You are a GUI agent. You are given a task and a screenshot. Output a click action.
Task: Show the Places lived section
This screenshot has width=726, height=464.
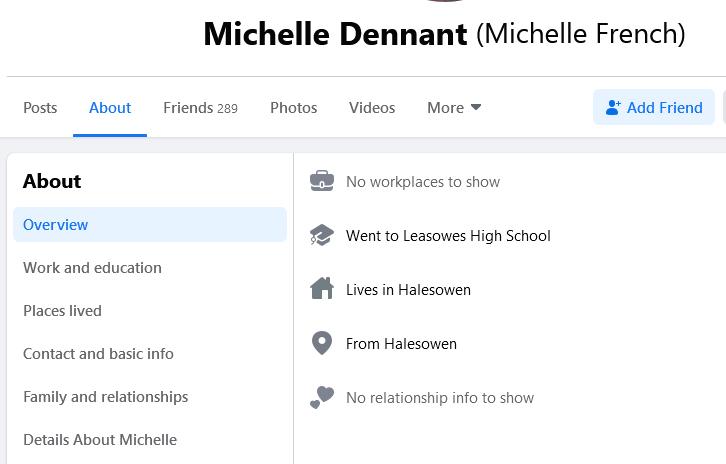[x=62, y=311]
